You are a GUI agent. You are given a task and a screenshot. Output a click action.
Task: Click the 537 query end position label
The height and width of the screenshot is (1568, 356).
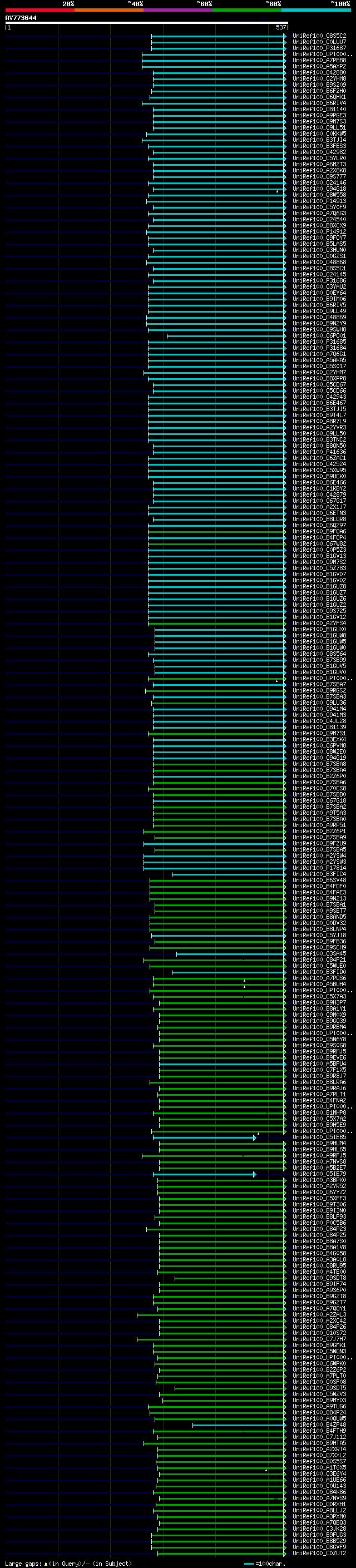[x=280, y=27]
